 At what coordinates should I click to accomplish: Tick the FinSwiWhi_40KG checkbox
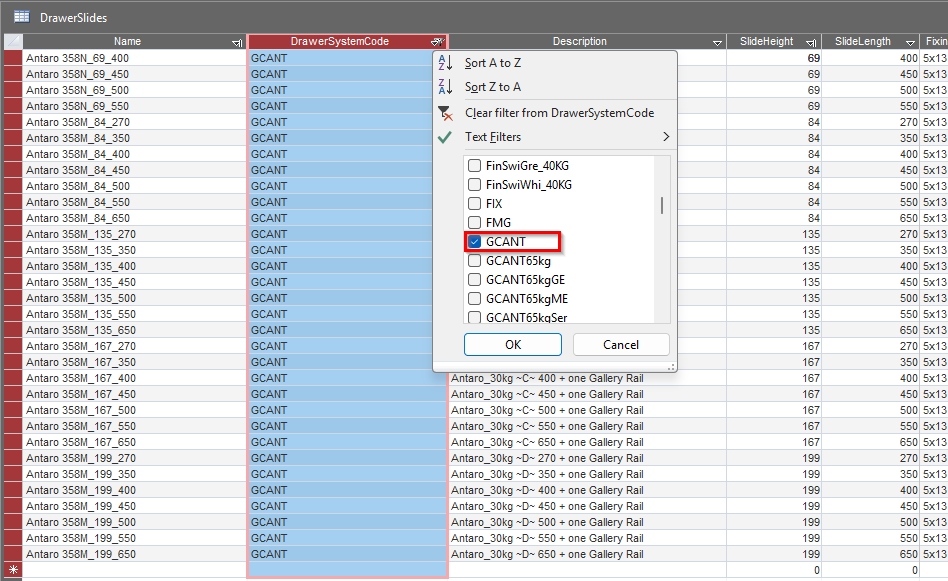[x=475, y=184]
